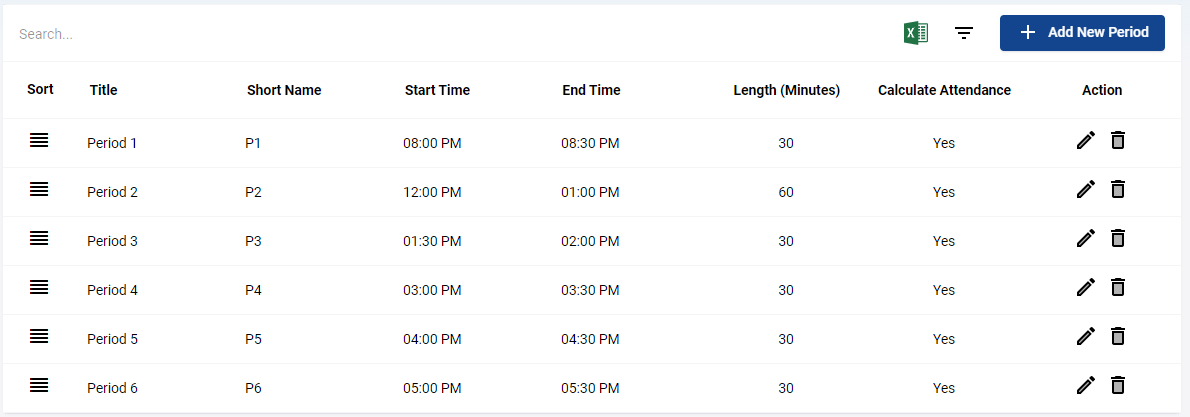Delete Period 4 using the trash icon
This screenshot has height=417, width=1190.
pos(1117,287)
